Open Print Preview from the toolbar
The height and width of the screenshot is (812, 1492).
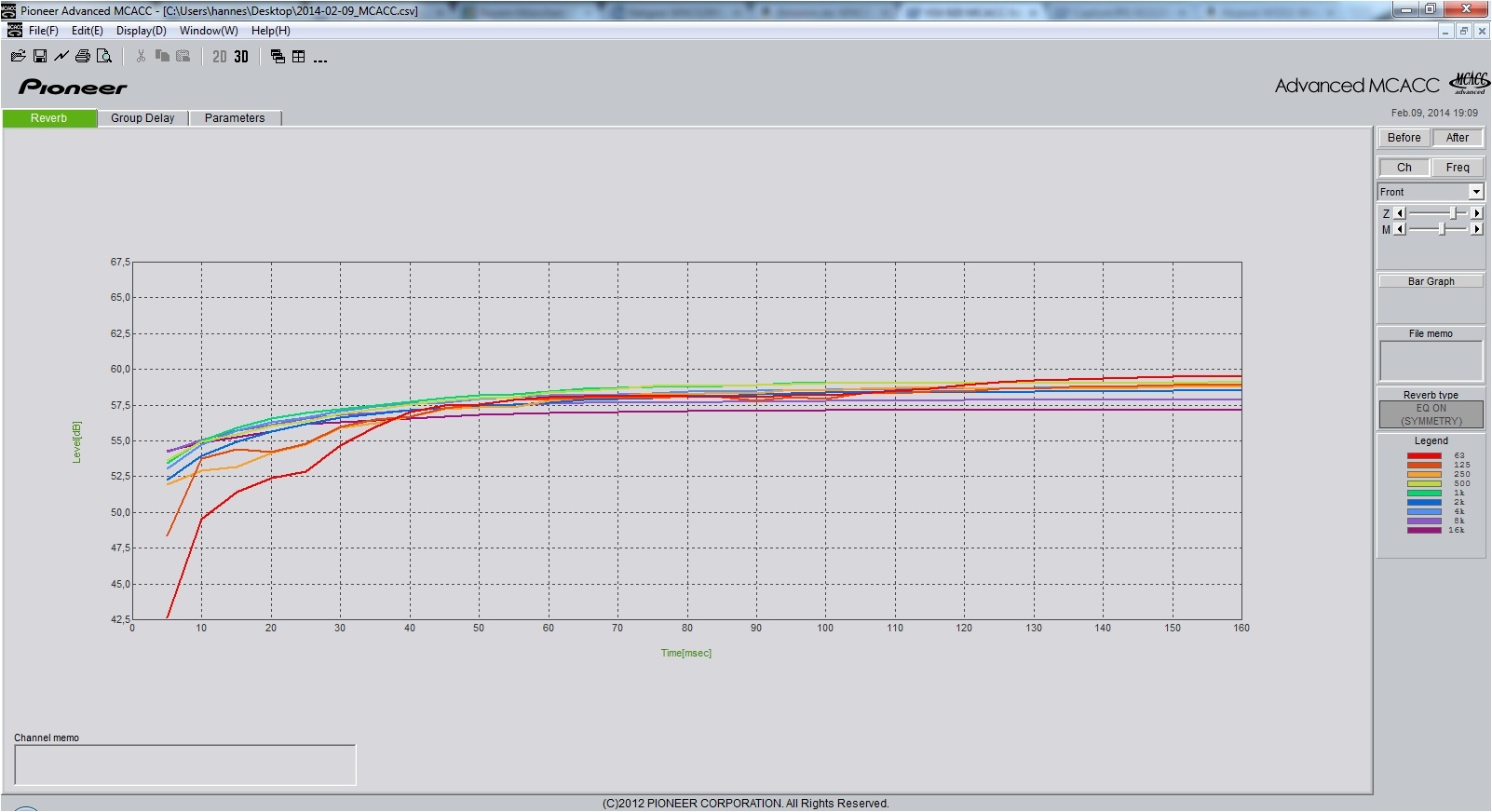(104, 57)
